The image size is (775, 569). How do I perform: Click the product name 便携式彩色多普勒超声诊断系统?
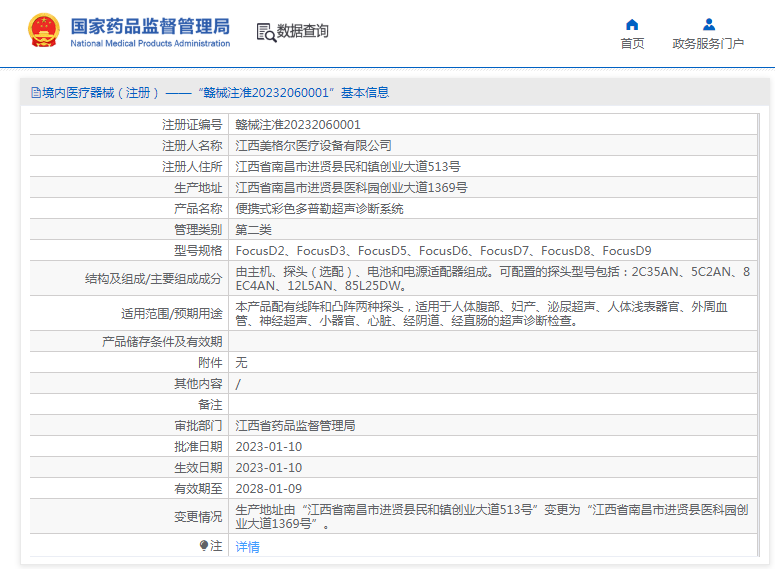tap(319, 209)
